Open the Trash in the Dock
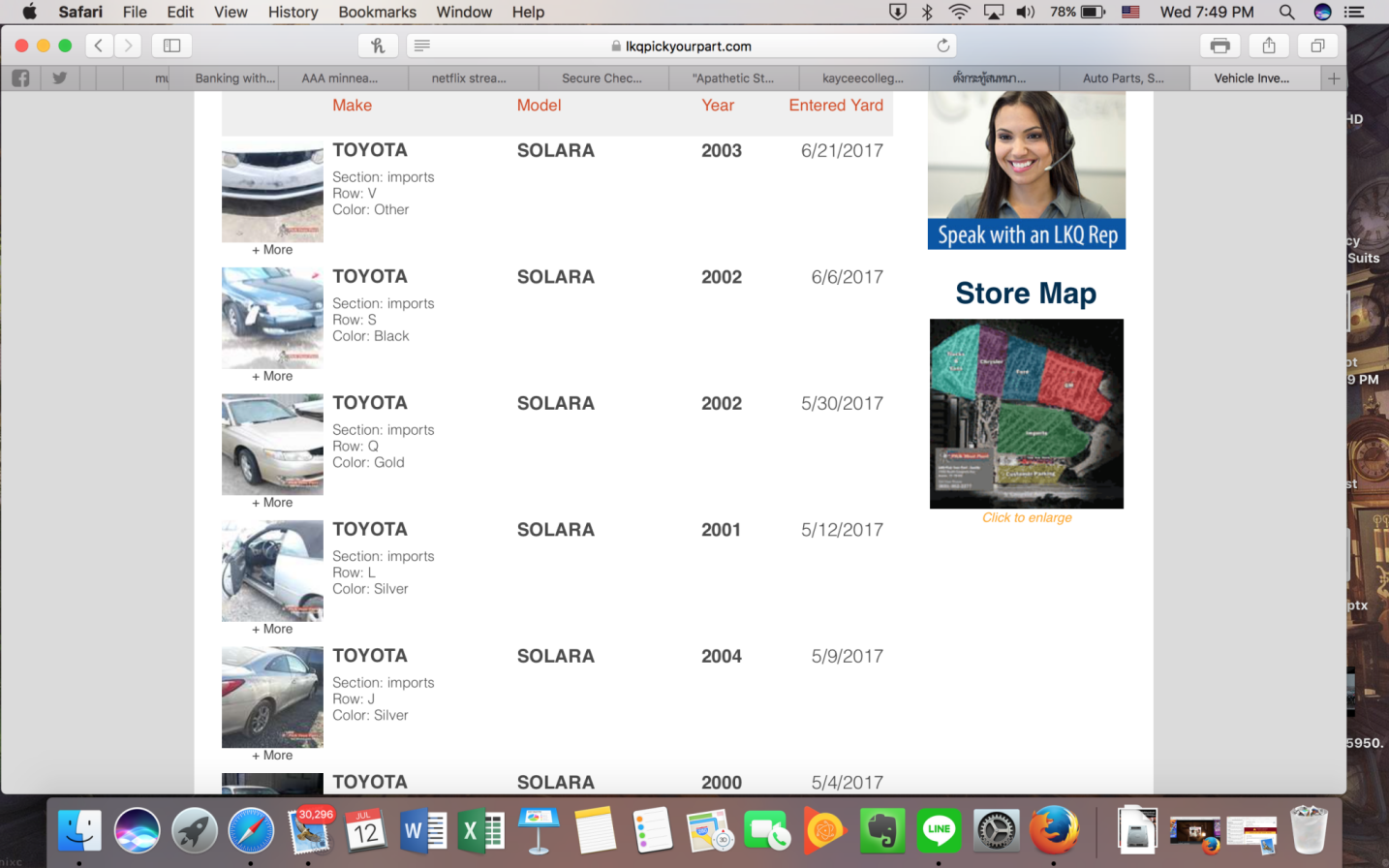Screen dimensions: 1389x868 coord(1309,830)
